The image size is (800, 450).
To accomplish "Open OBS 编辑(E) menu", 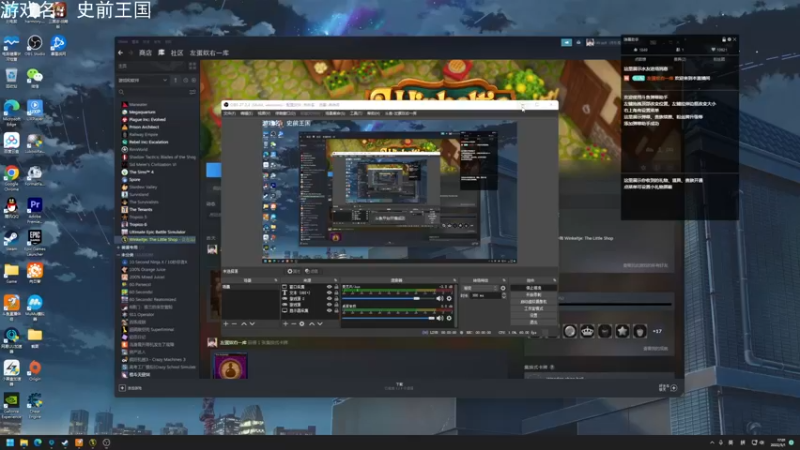I will (x=246, y=113).
